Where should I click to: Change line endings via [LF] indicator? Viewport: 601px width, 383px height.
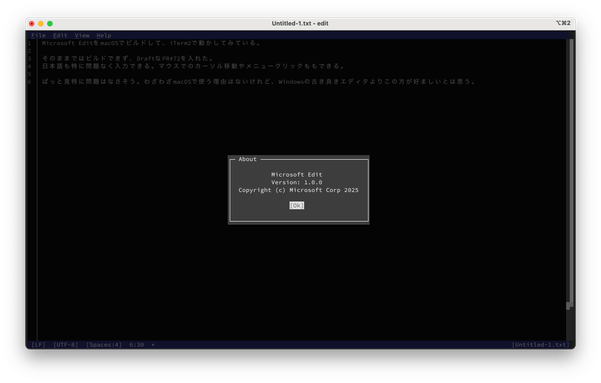pyautogui.click(x=38, y=345)
